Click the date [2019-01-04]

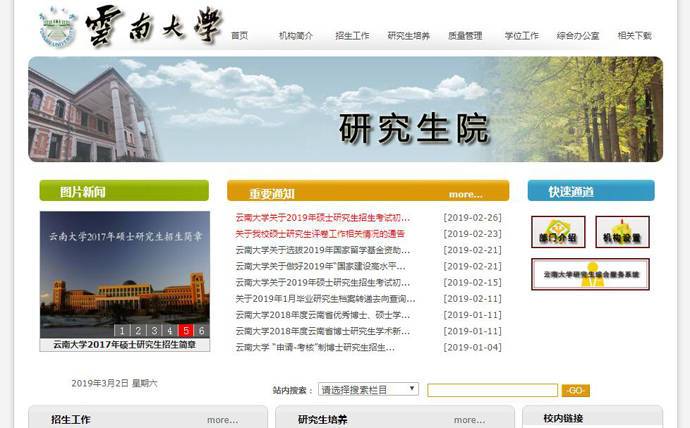coord(472,348)
